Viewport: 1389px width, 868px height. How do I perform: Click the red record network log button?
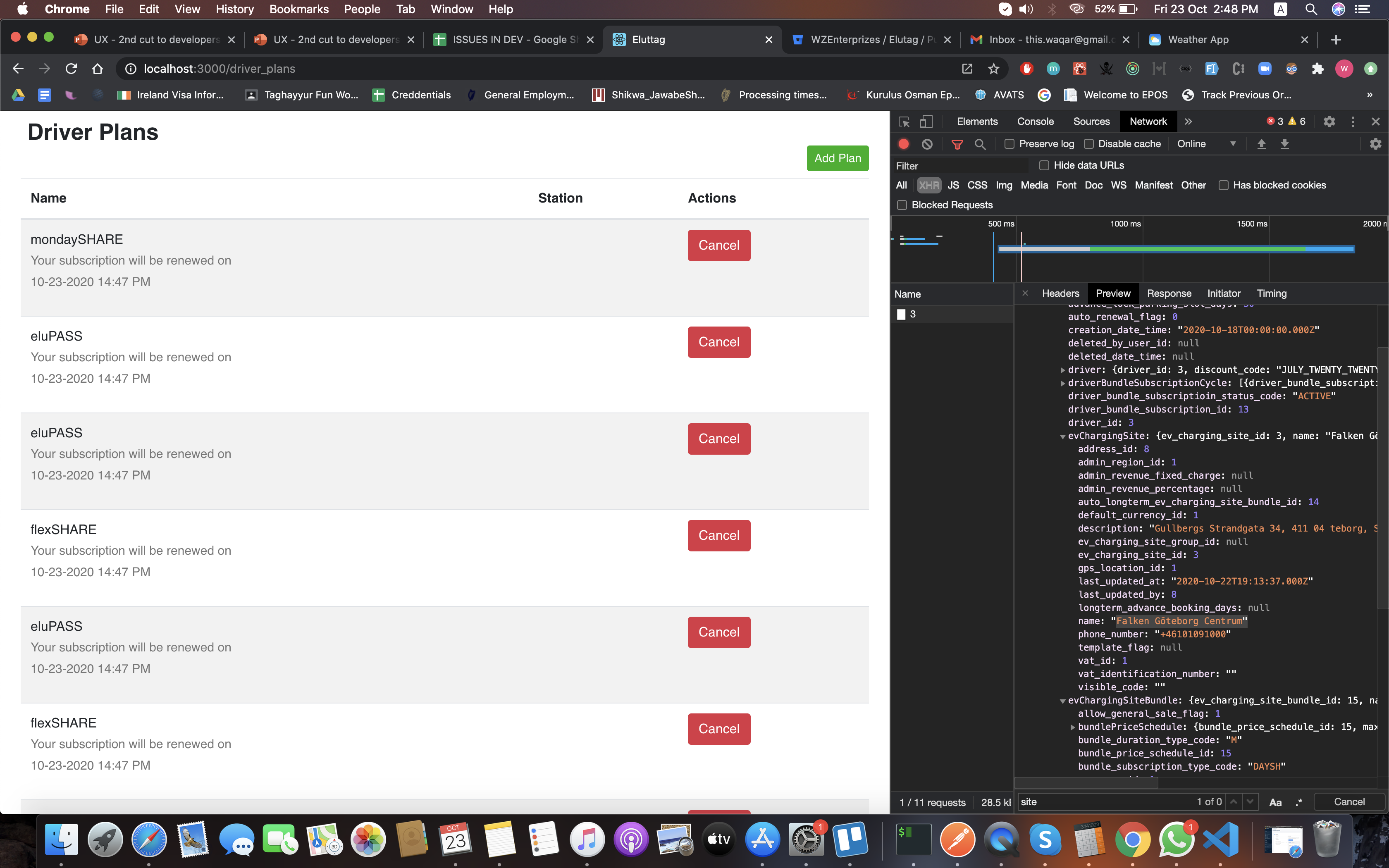coord(903,144)
